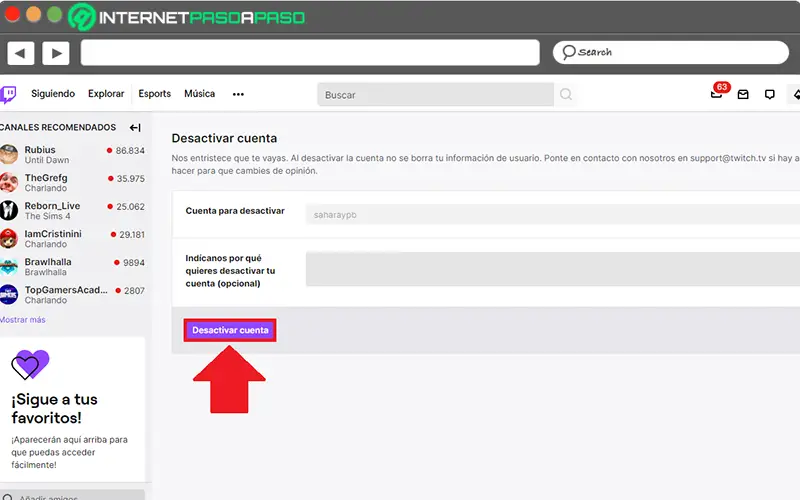Open the whispers chat bubble icon
This screenshot has height=500, width=800.
[x=770, y=94]
